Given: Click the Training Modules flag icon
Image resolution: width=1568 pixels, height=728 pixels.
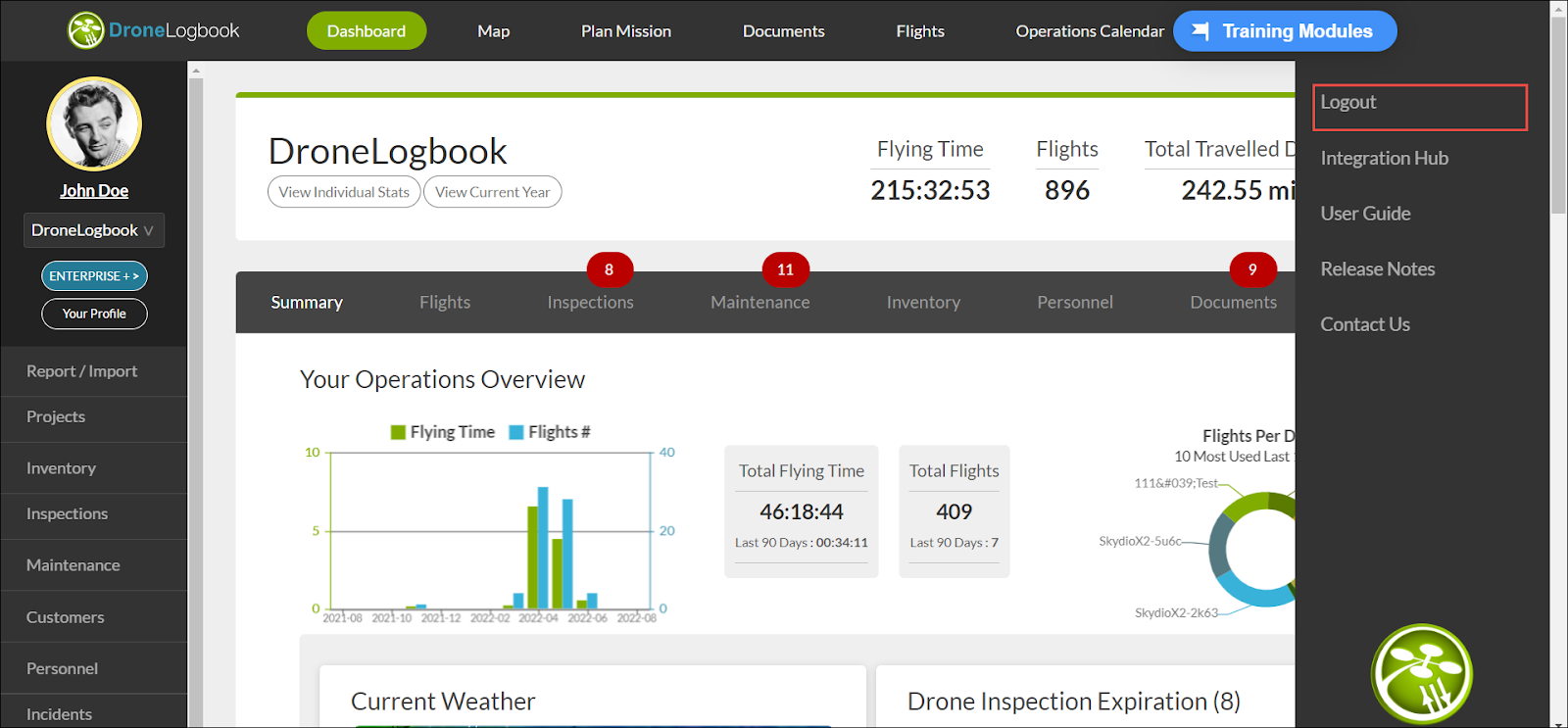Looking at the screenshot, I should click(1200, 31).
